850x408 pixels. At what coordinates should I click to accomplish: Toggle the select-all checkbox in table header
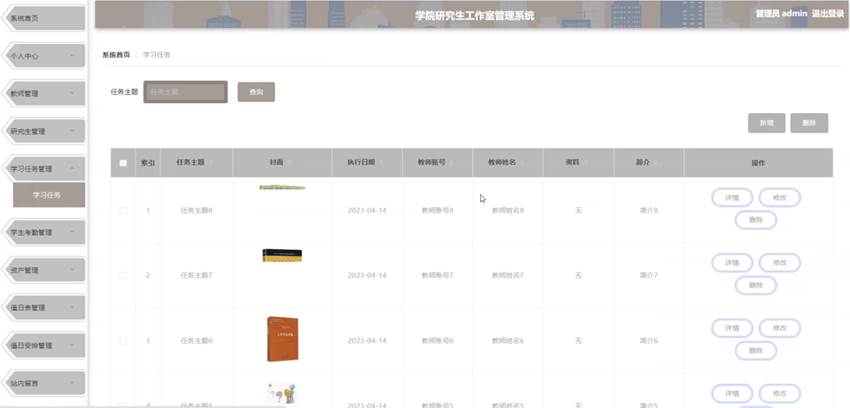tap(123, 163)
